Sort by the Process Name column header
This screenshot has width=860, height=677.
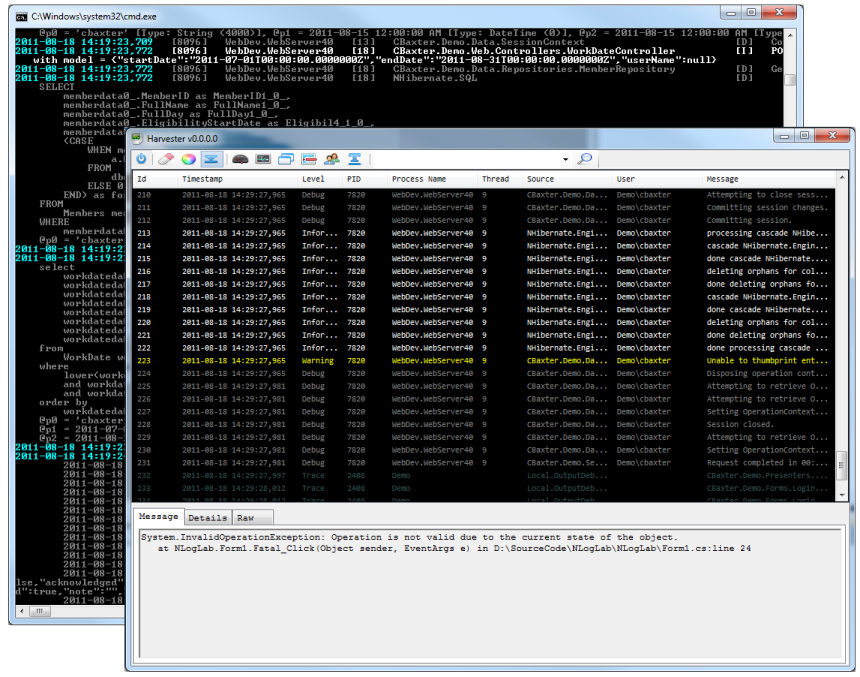(433, 179)
